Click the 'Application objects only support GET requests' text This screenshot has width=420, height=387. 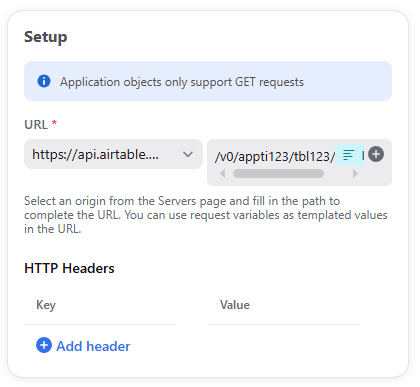(182, 82)
